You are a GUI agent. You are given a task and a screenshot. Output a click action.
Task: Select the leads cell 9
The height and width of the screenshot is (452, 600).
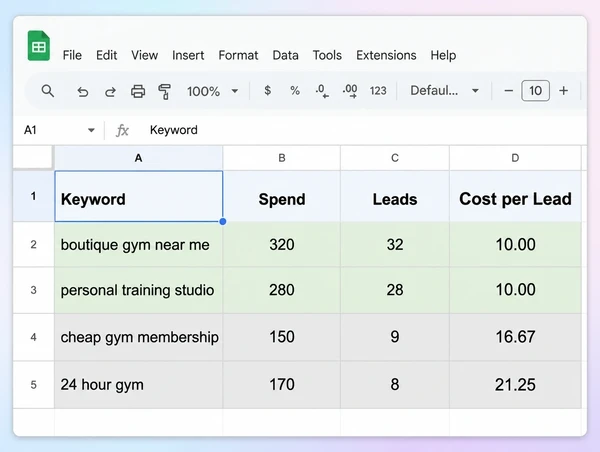[x=395, y=337]
